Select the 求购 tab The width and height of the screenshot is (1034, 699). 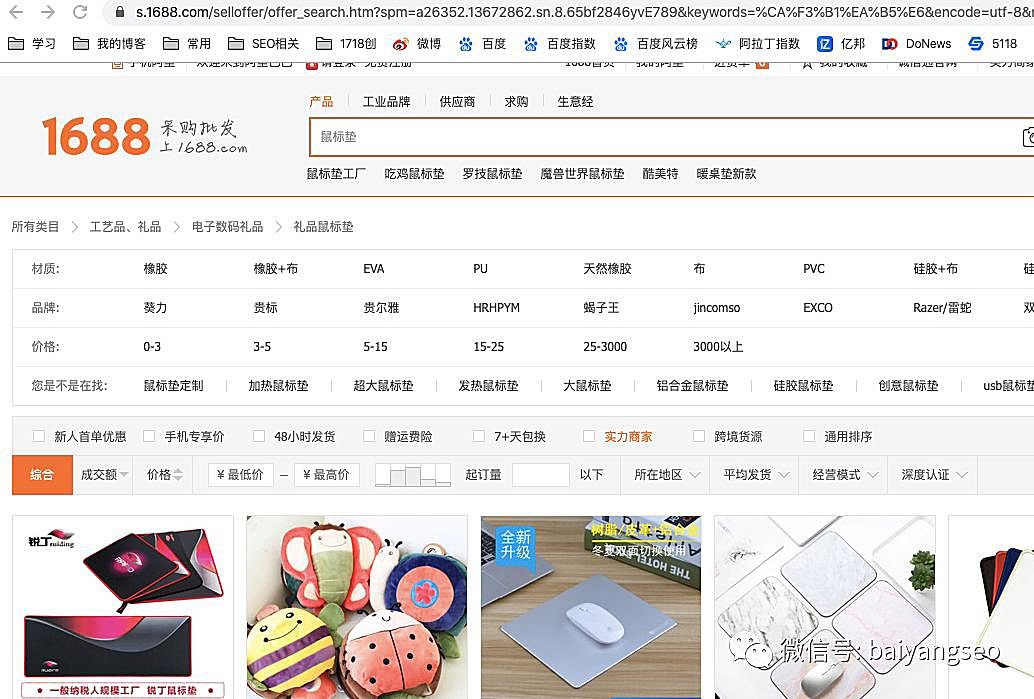coord(516,101)
